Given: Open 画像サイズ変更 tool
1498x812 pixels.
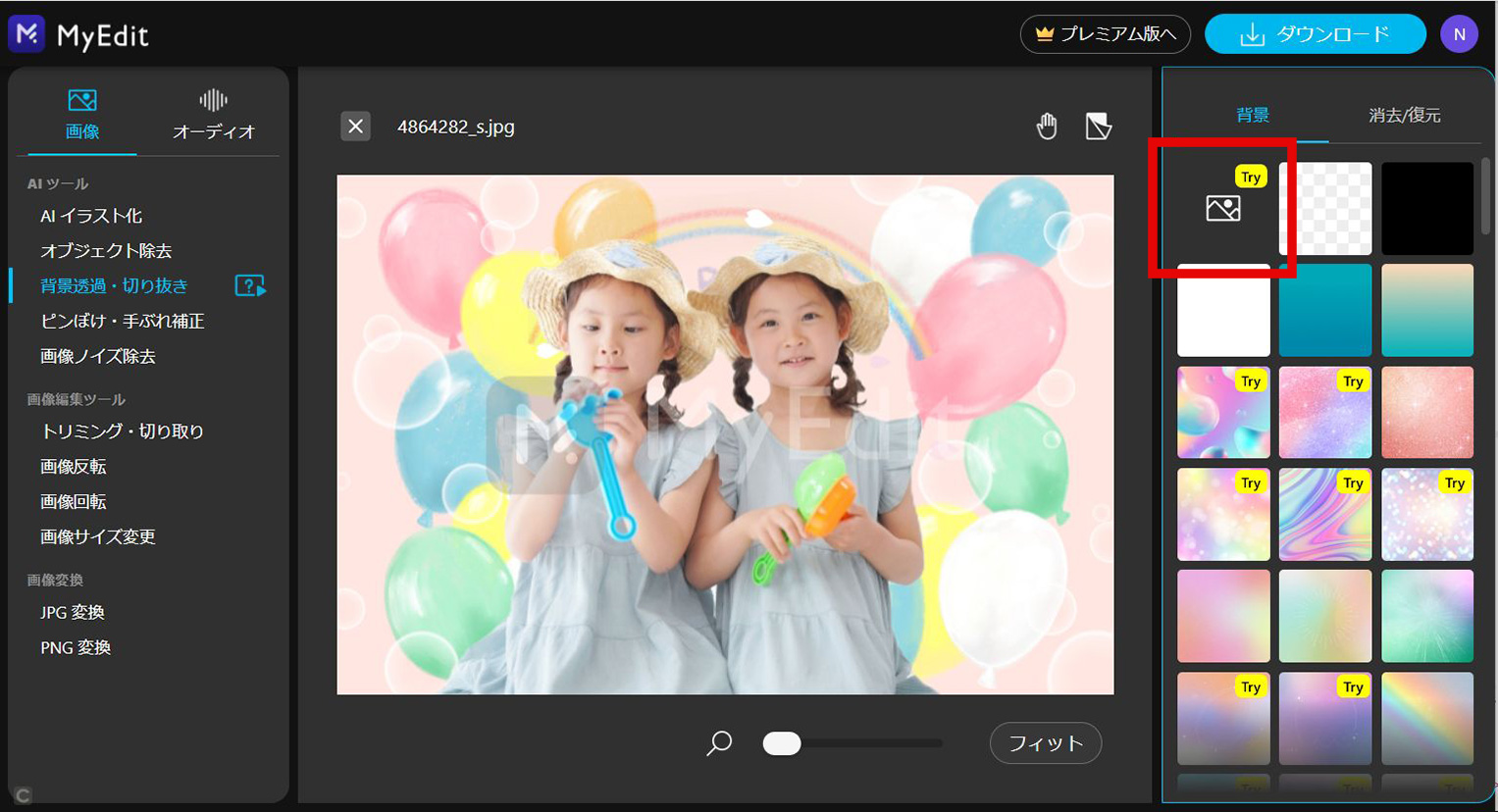Looking at the screenshot, I should [97, 537].
